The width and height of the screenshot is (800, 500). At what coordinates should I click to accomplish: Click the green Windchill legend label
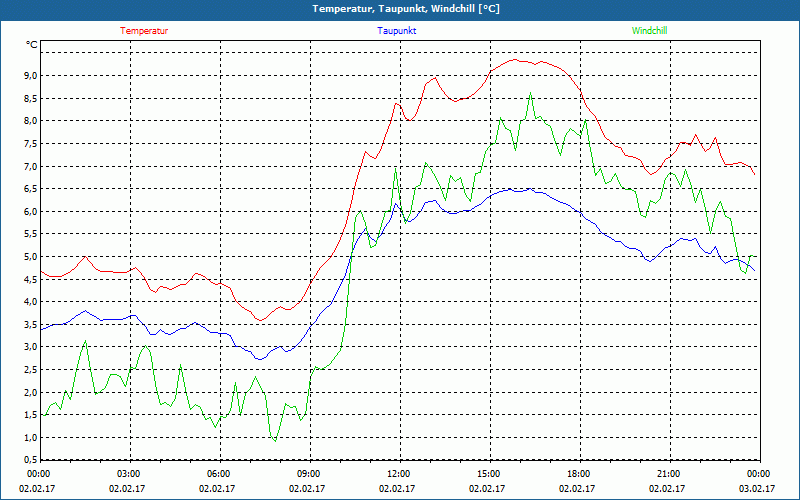click(649, 31)
